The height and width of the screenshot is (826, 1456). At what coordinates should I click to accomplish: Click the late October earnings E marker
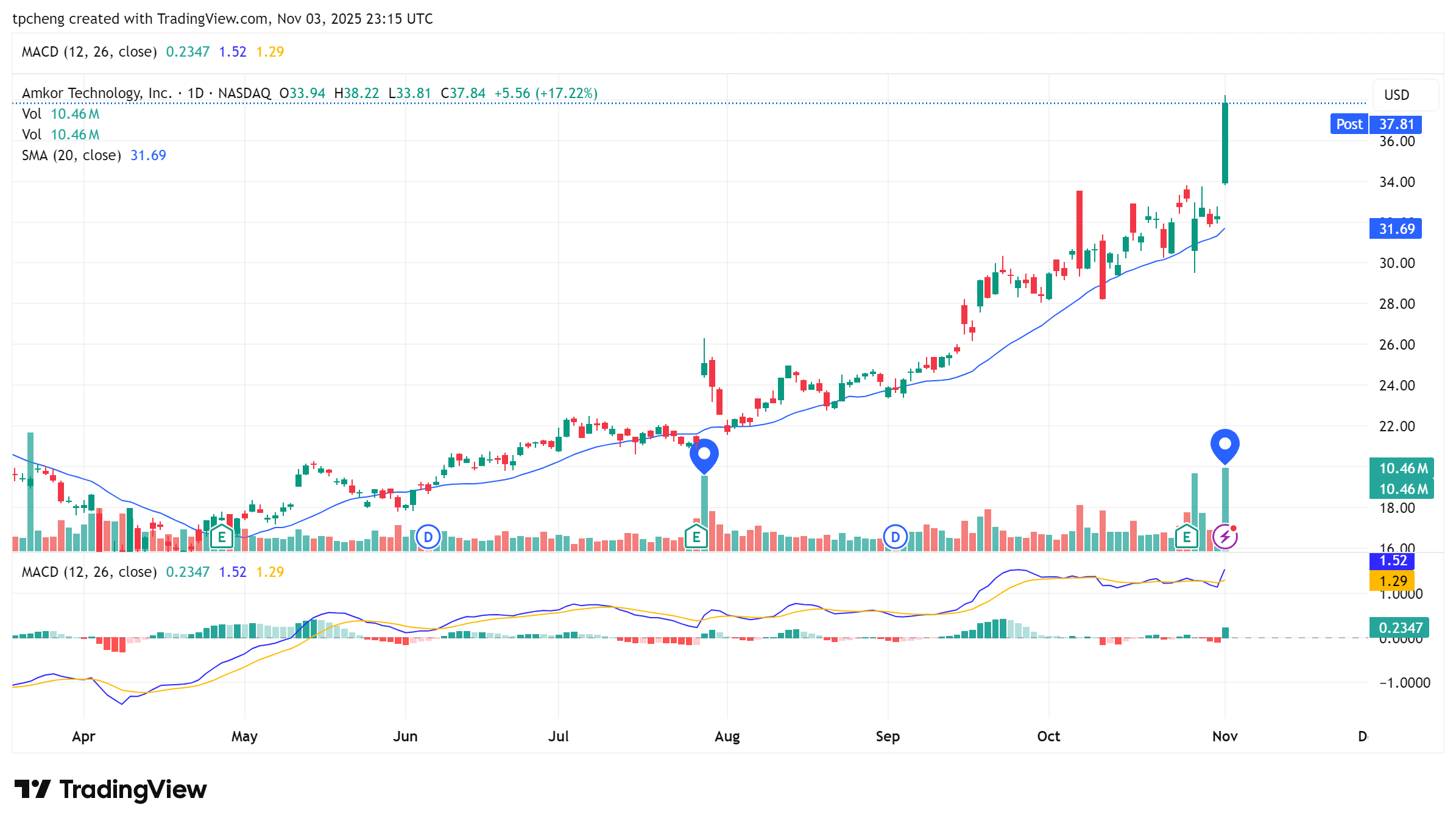pos(1186,537)
